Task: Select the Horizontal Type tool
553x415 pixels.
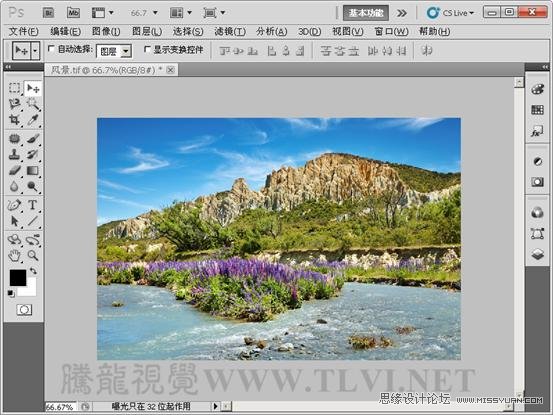Action: tap(32, 205)
